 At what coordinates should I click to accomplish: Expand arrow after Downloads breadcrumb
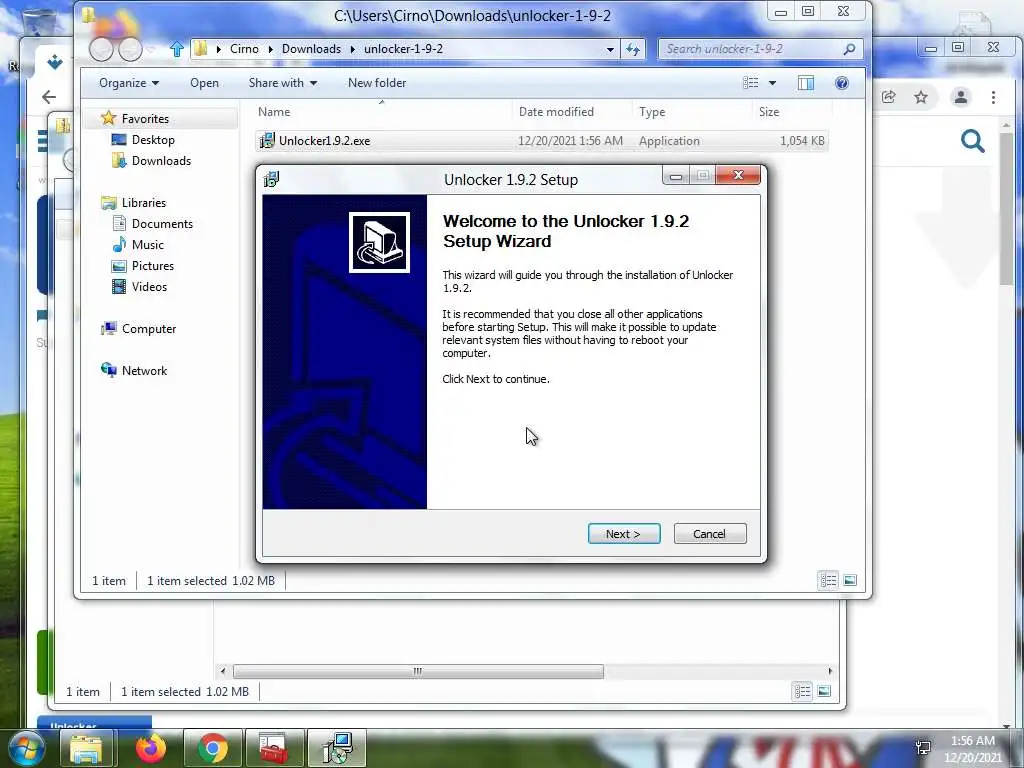tap(353, 49)
